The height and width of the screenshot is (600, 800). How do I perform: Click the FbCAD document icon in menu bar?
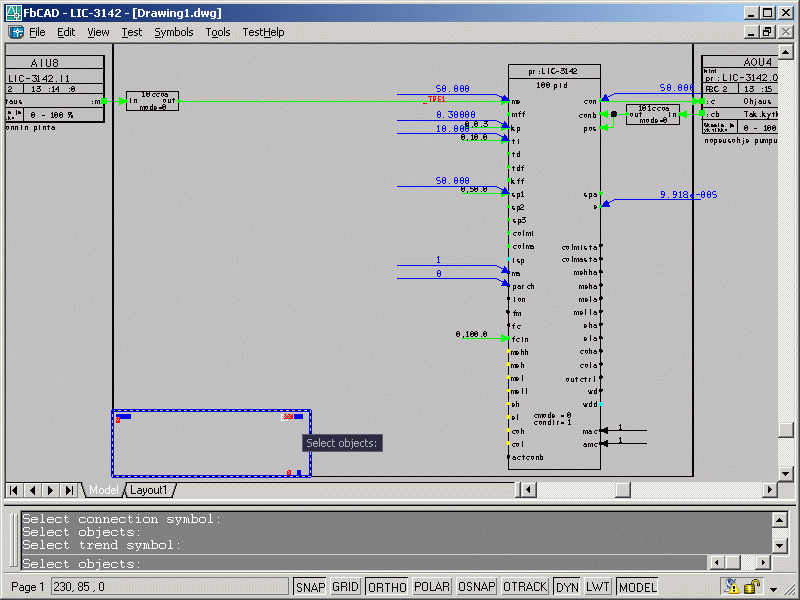(x=16, y=32)
